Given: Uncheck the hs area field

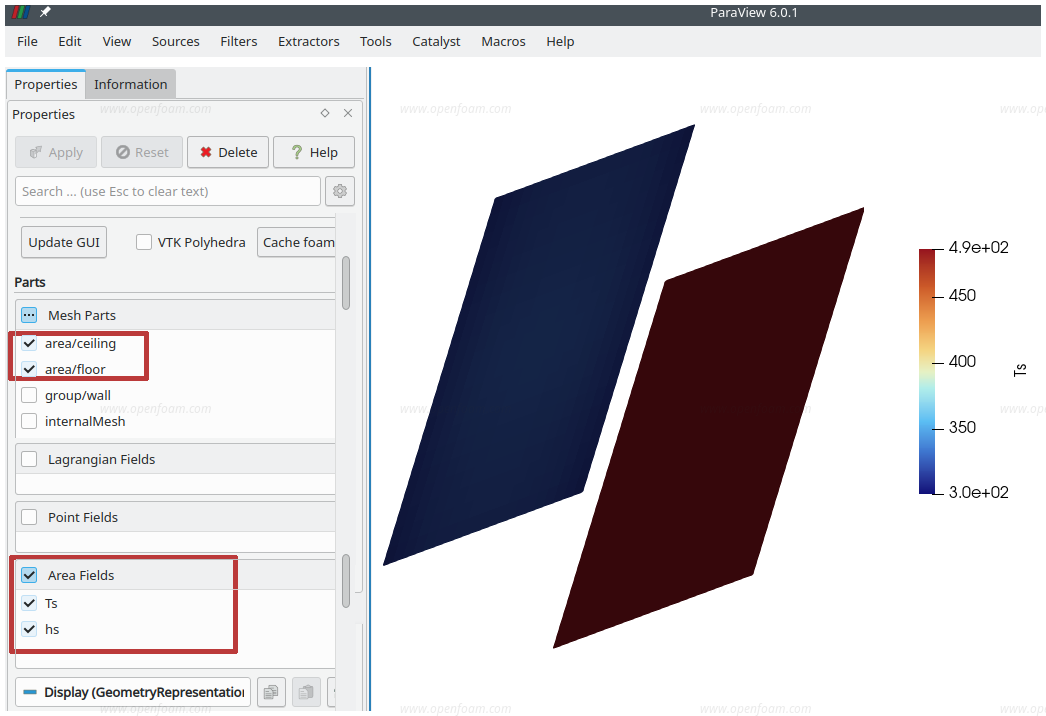Looking at the screenshot, I should click(29, 629).
